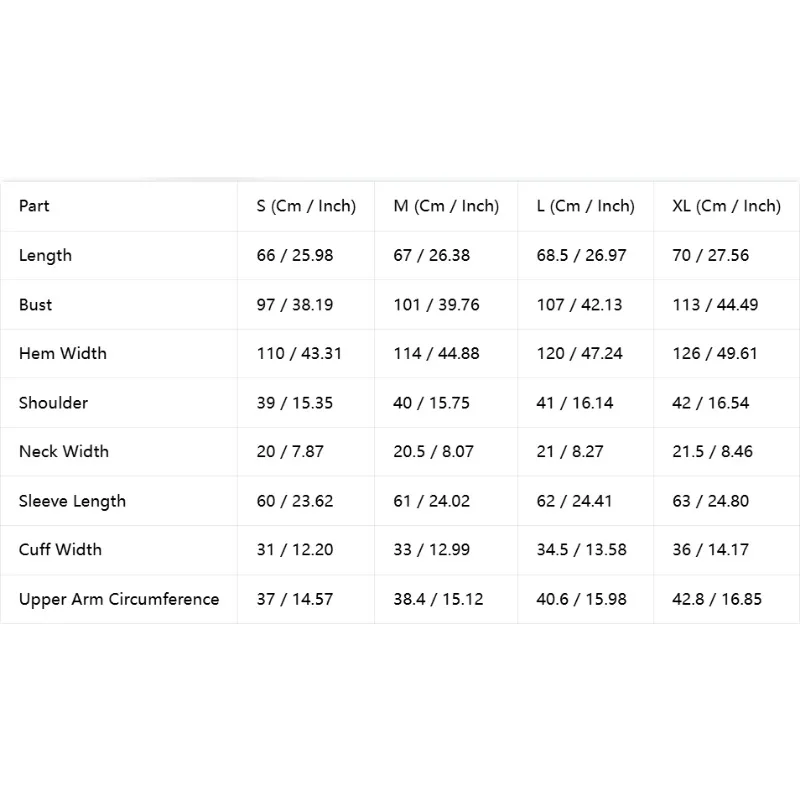Click the Upper Arm Circumference label
Viewport: 800px width, 800px height.
point(119,599)
